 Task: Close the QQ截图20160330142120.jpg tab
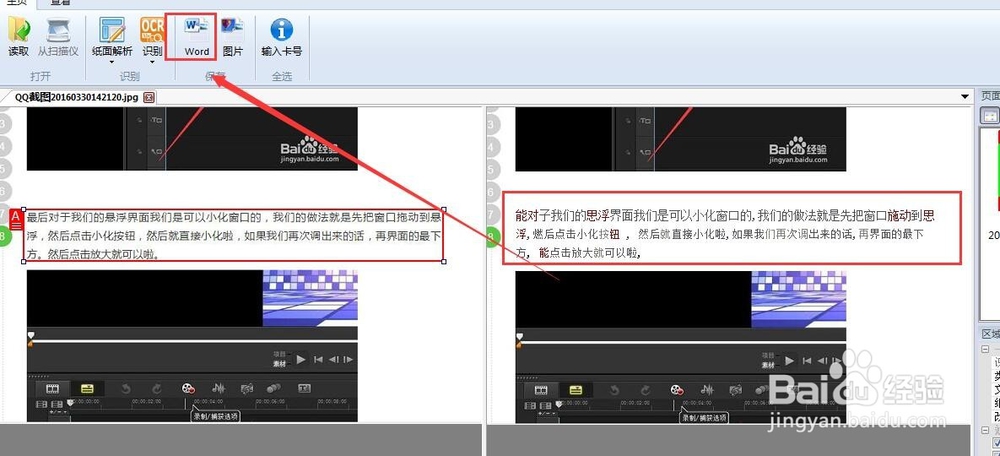tap(149, 98)
